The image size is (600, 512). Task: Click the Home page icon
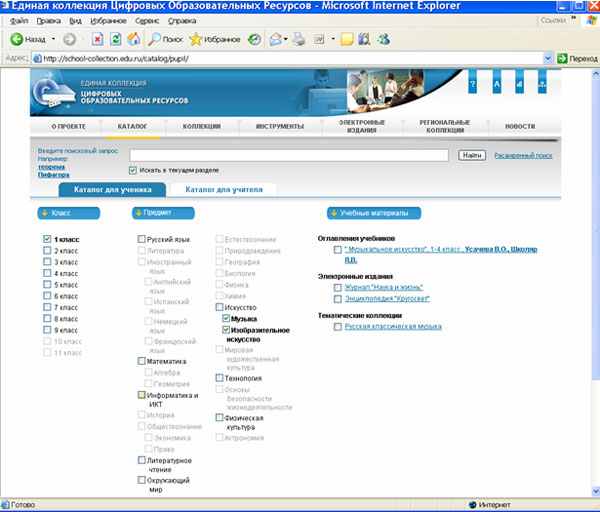pos(133,40)
